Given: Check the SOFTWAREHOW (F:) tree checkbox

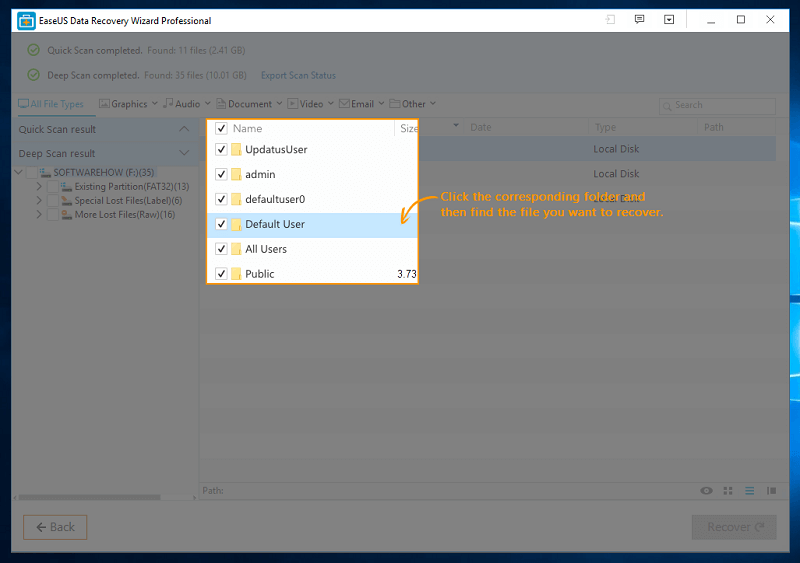Looking at the screenshot, I should 31,173.
